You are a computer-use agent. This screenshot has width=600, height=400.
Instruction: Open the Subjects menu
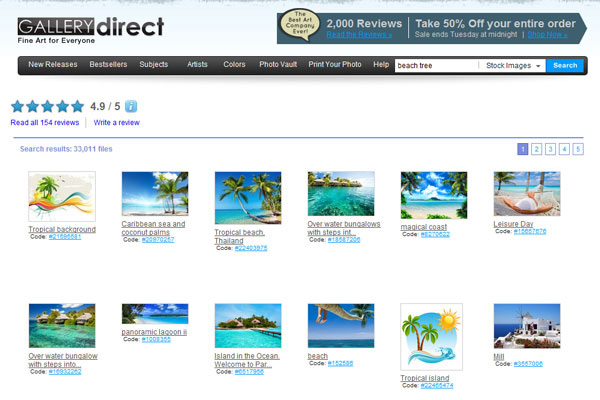pyautogui.click(x=153, y=64)
